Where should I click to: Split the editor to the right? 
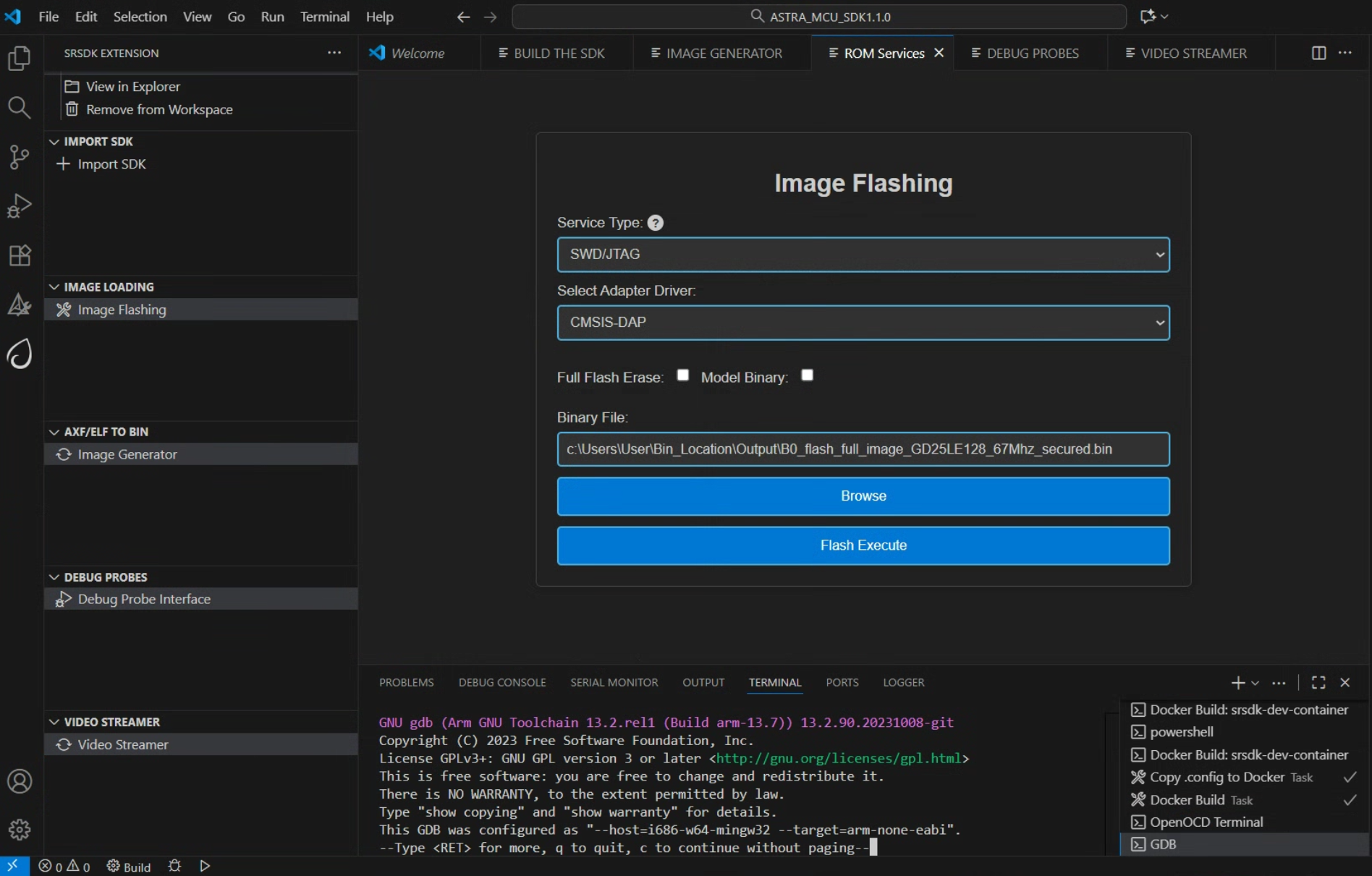[1318, 53]
